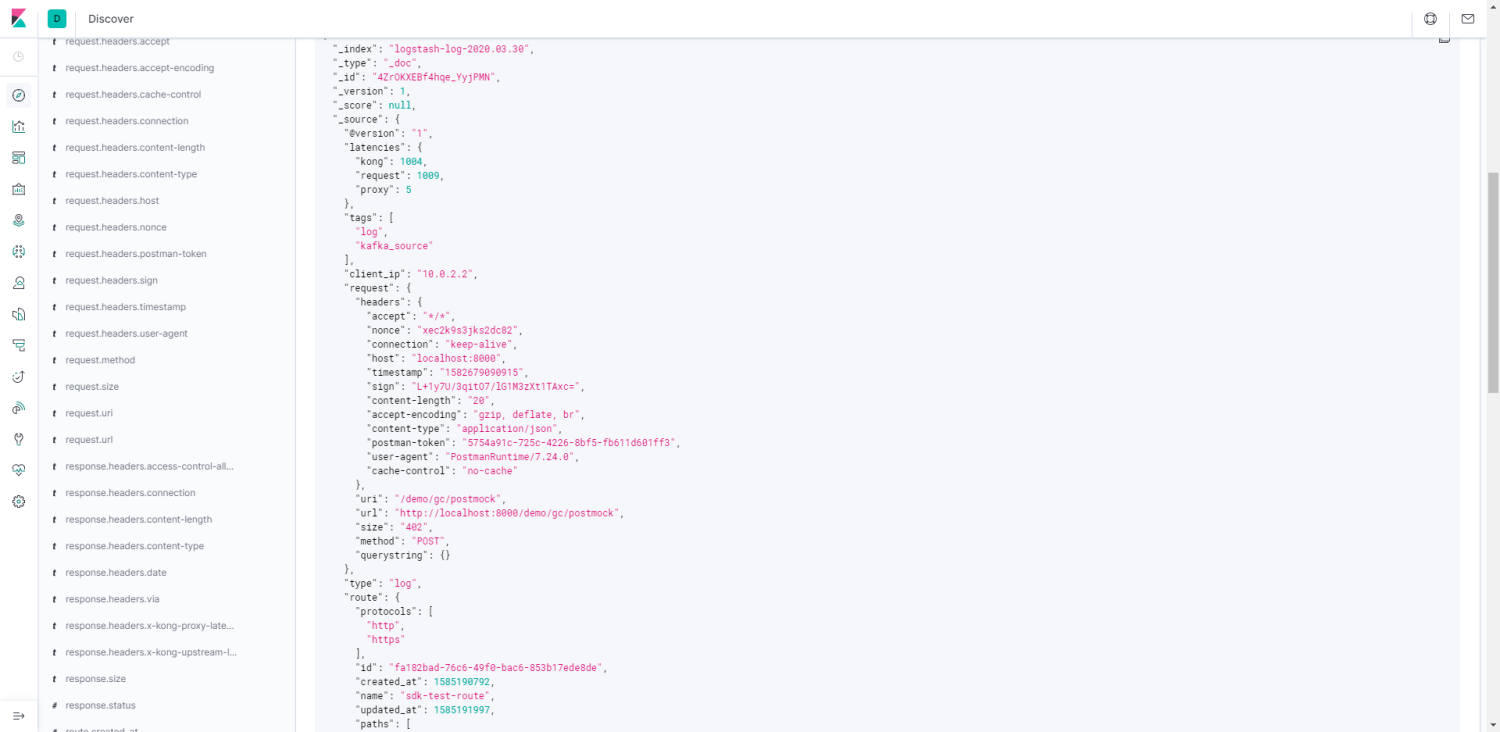Viewport: 1500px width, 732px height.
Task: Open Maps icon in sidebar
Action: 18,220
